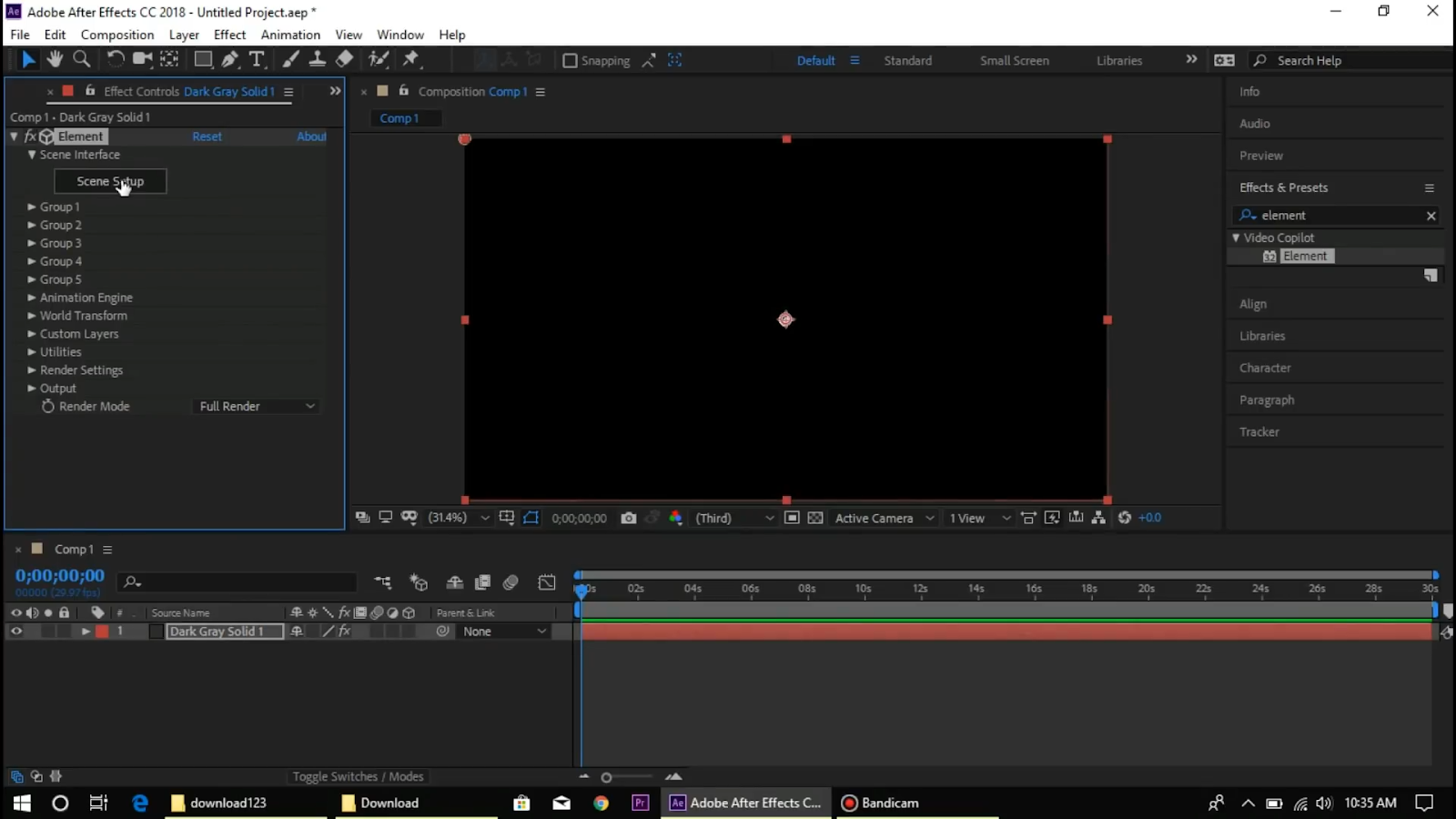Click the Composition Mini-Flowchart timeline icon
The image size is (1456, 819).
[x=383, y=582]
